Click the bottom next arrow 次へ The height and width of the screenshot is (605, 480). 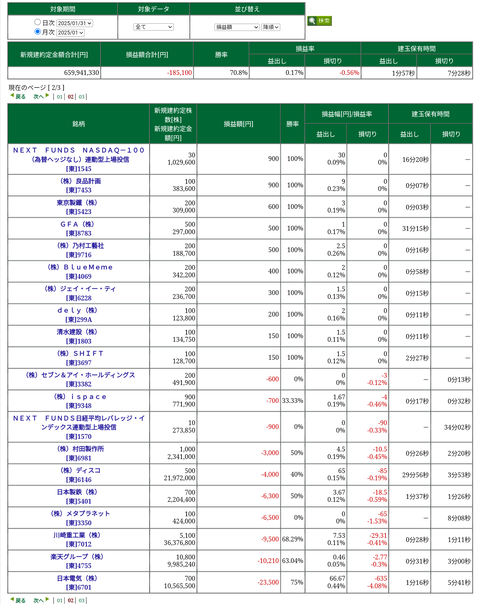(x=41, y=600)
